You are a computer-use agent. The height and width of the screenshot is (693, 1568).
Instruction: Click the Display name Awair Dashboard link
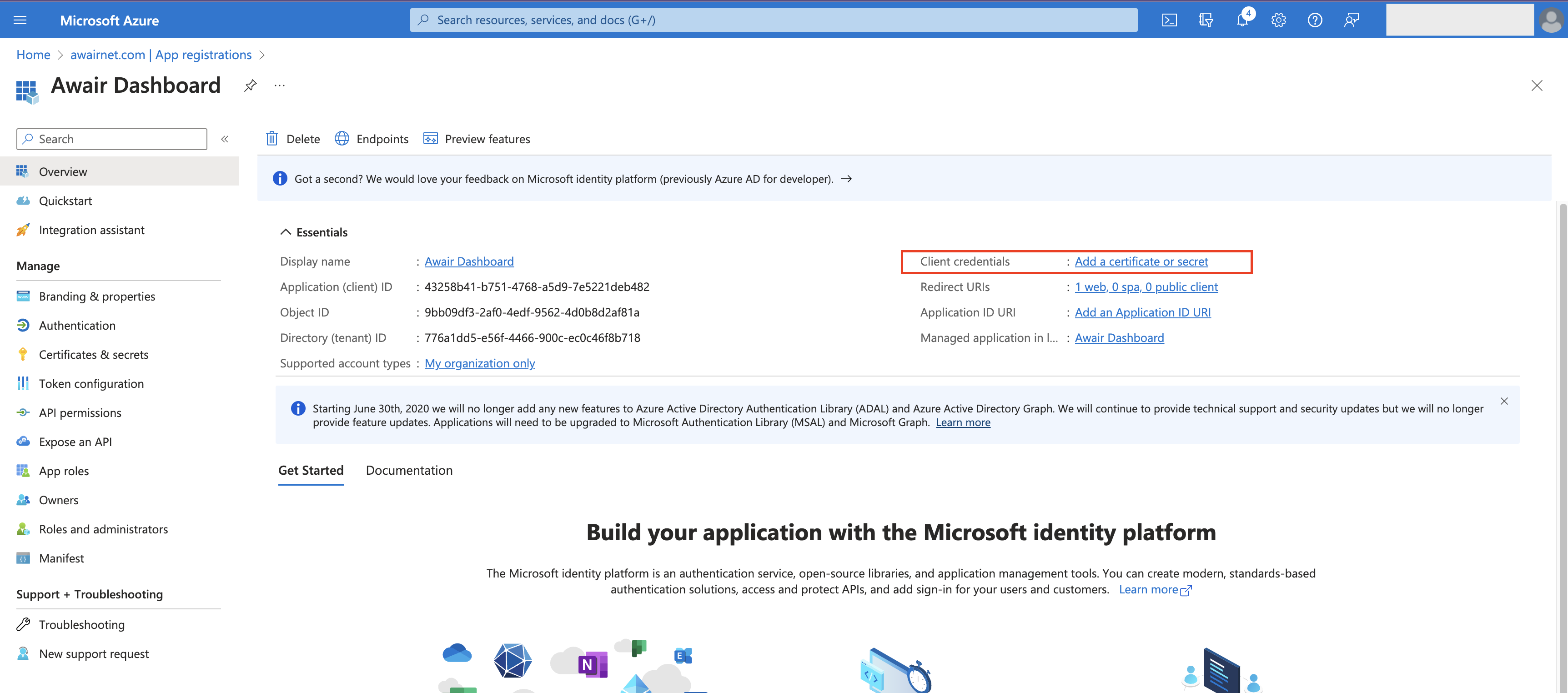469,261
